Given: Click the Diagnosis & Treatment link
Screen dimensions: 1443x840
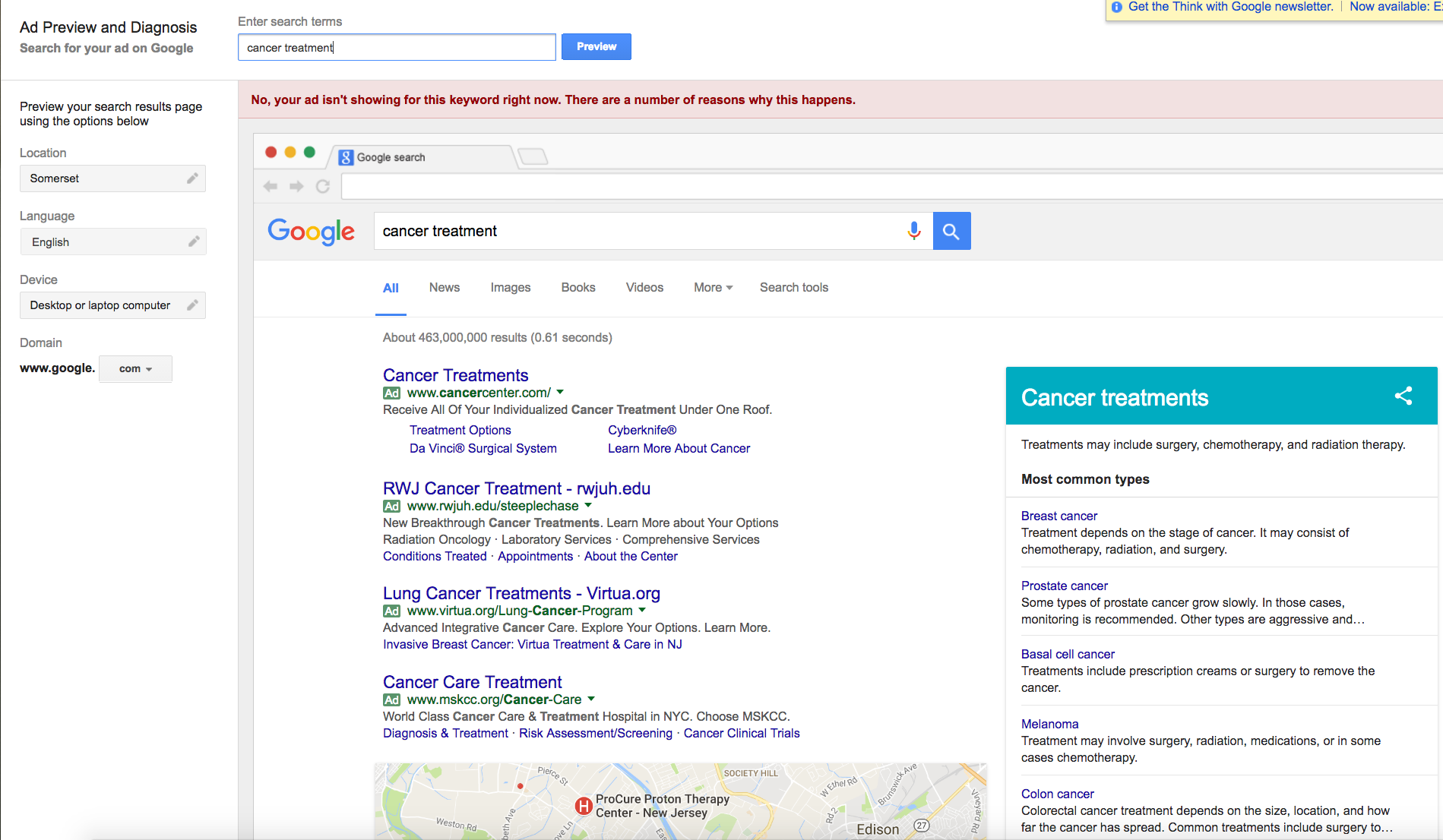Looking at the screenshot, I should 445,734.
